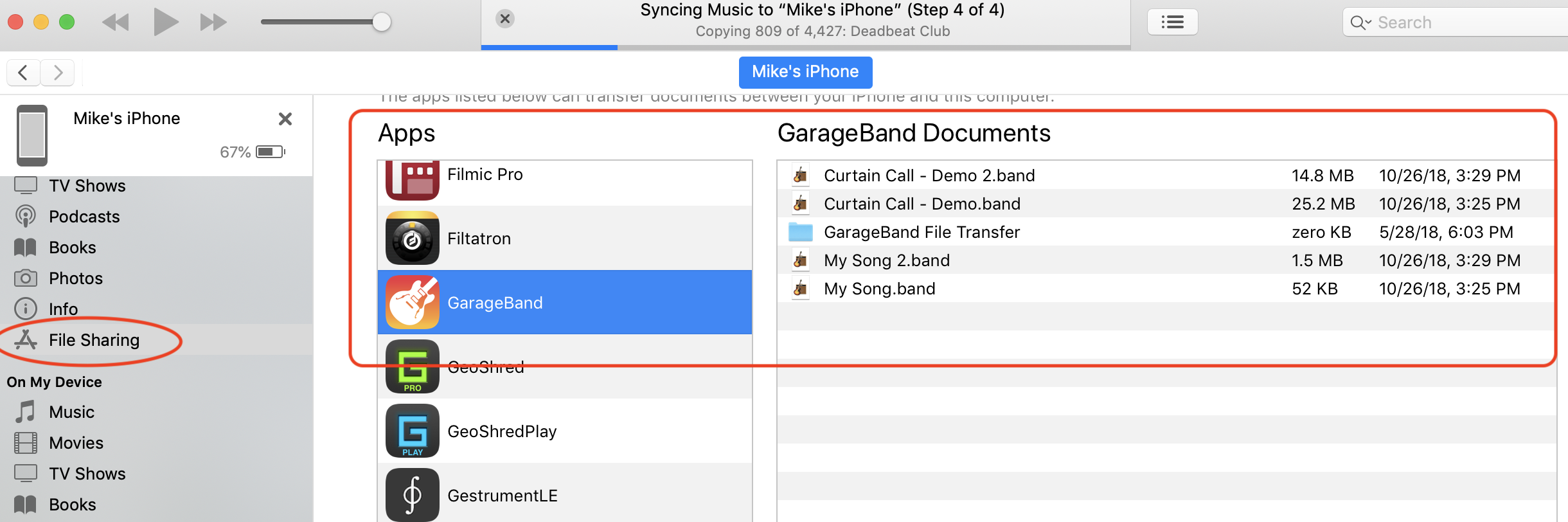Click the Mike's iPhone blue button
This screenshot has height=522, width=1568.
[x=805, y=72]
